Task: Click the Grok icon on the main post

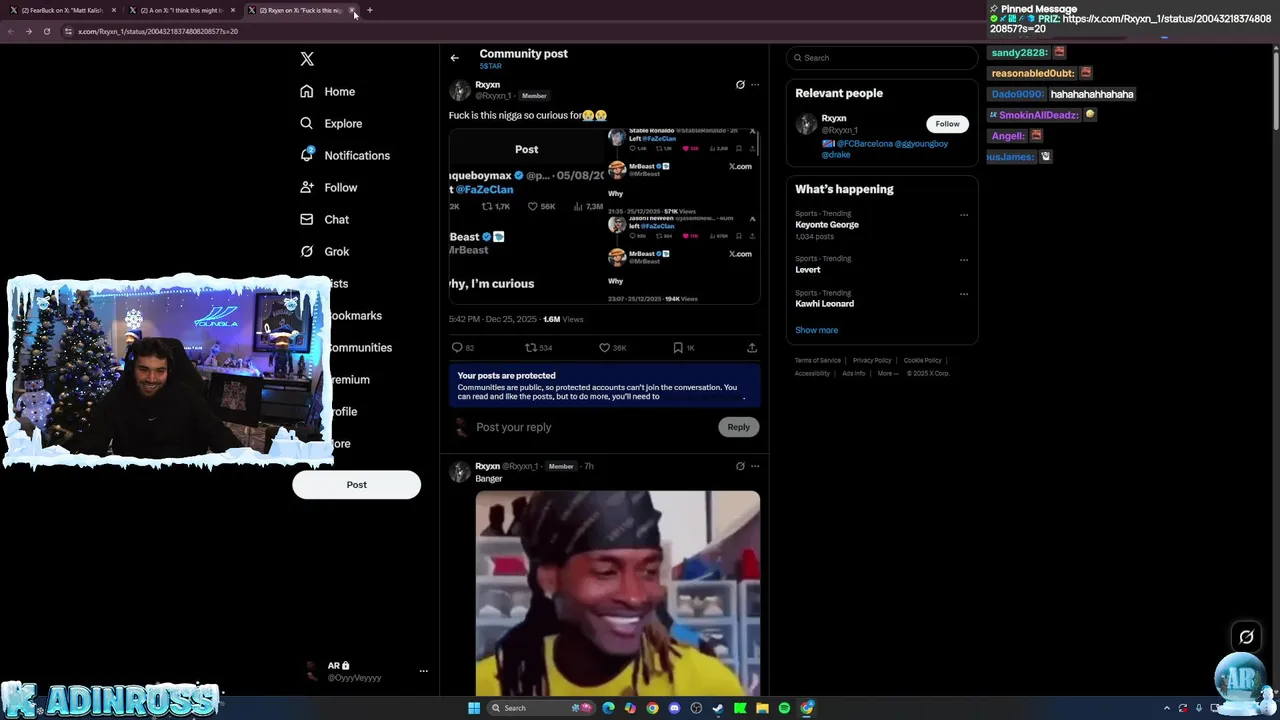Action: pos(740,85)
